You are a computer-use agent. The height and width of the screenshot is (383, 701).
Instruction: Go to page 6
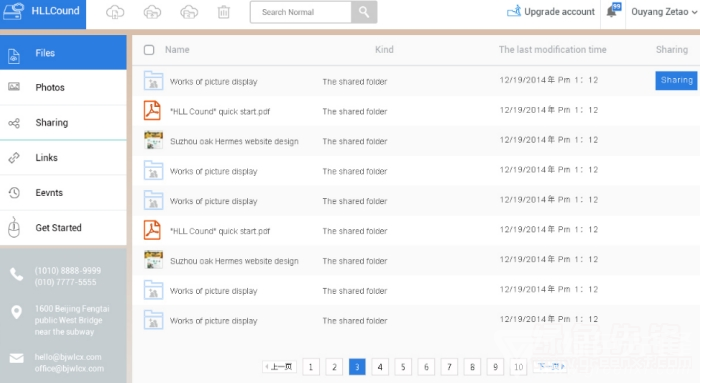pos(426,367)
